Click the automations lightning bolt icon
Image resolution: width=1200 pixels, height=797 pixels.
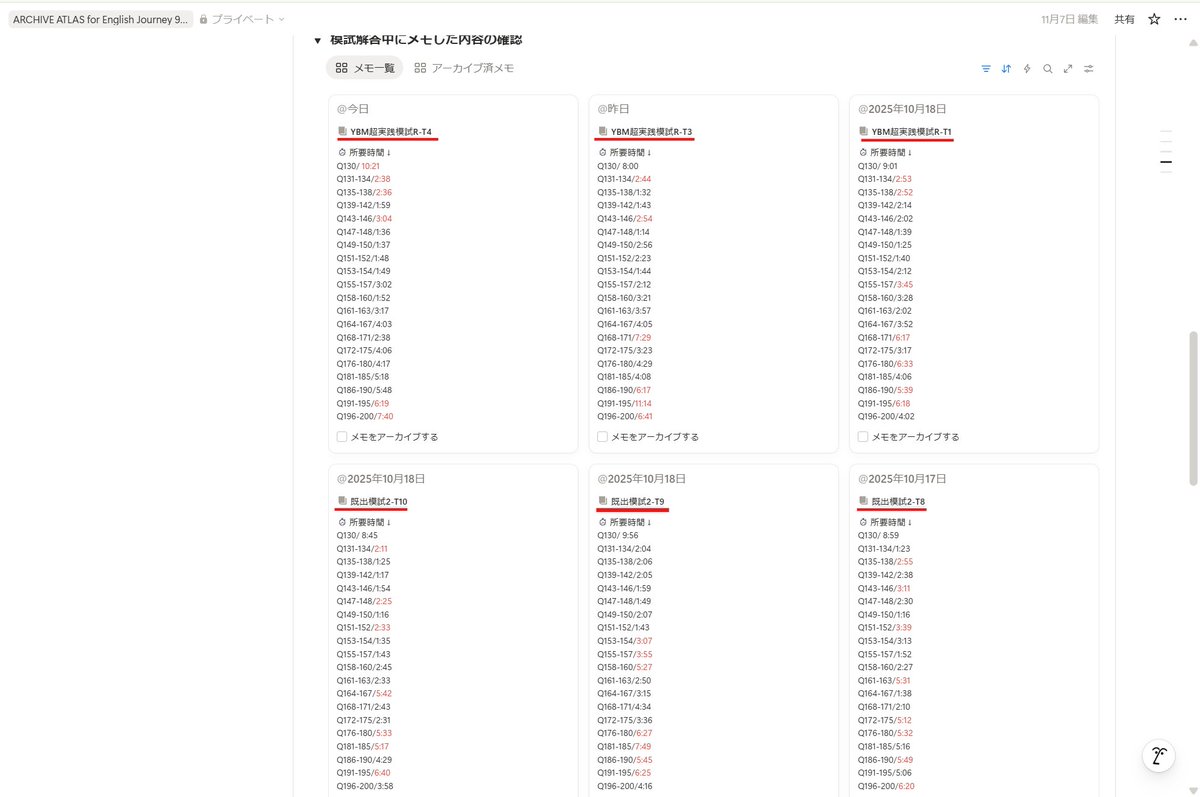point(1027,69)
